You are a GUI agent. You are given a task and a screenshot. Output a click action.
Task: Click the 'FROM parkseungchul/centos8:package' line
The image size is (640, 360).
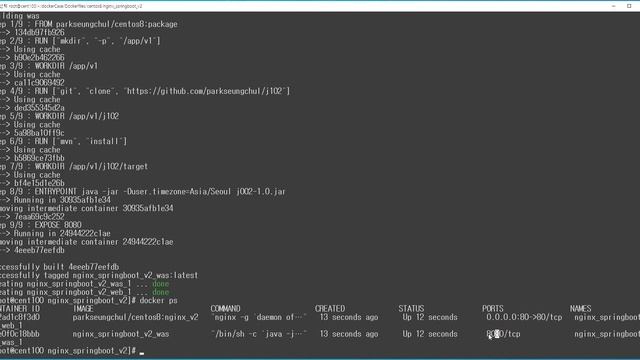pyautogui.click(x=89, y=24)
